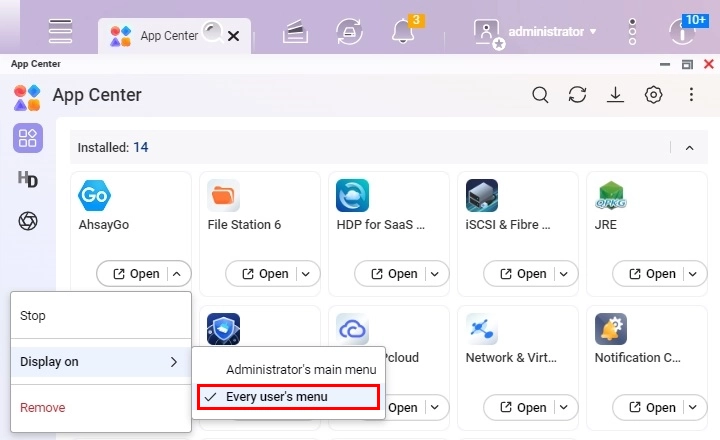This screenshot has width=720, height=440.
Task: Click the AhsayGo app icon
Action: [x=94, y=195]
